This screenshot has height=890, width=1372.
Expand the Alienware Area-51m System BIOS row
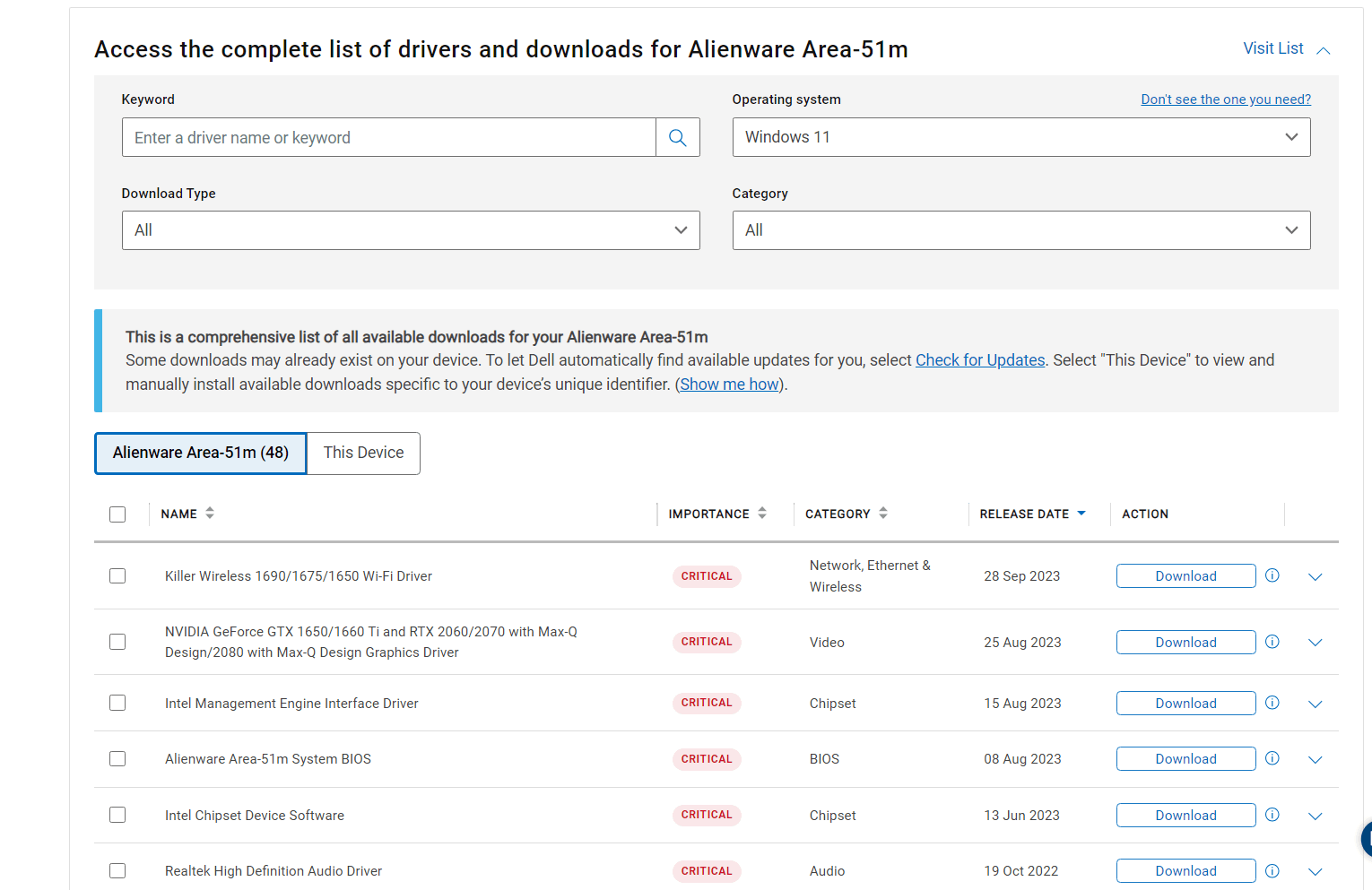click(1316, 759)
